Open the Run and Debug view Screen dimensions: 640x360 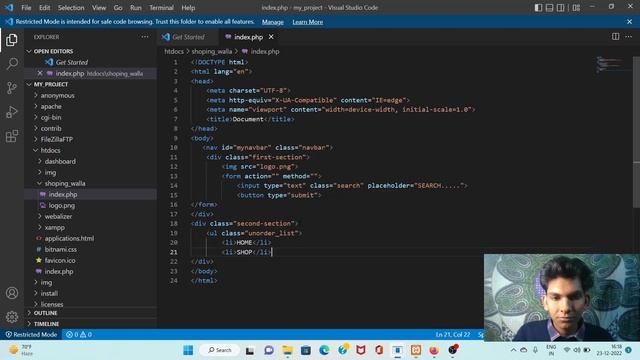coord(12,112)
